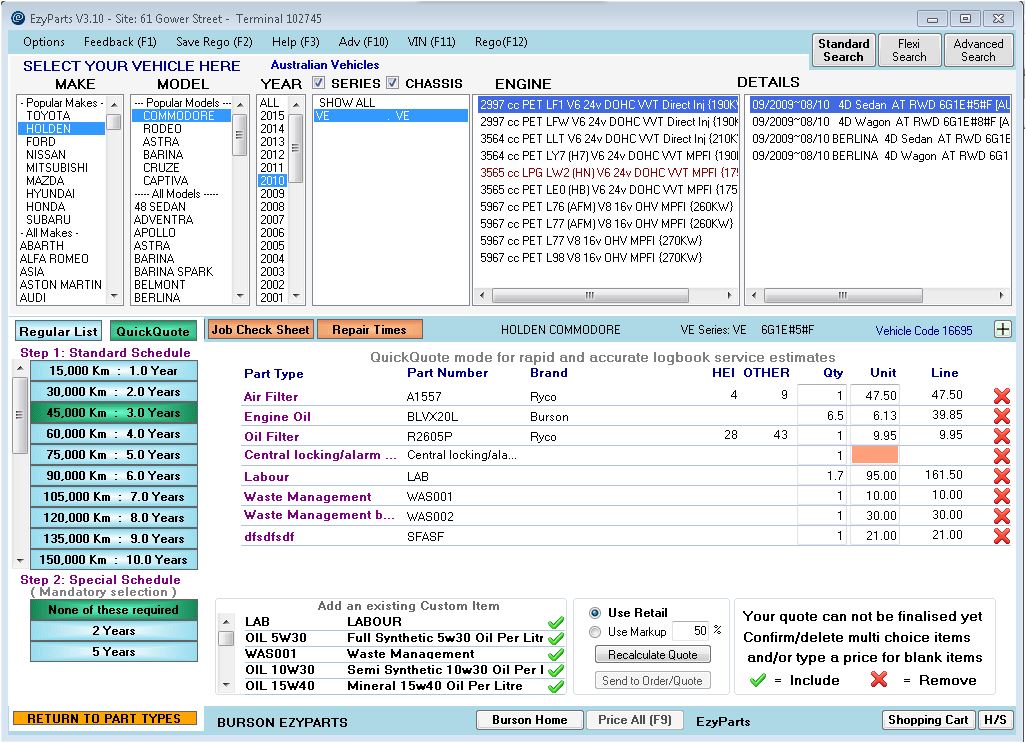Open the Shopping Cart
The height and width of the screenshot is (743, 1026).
929,720
